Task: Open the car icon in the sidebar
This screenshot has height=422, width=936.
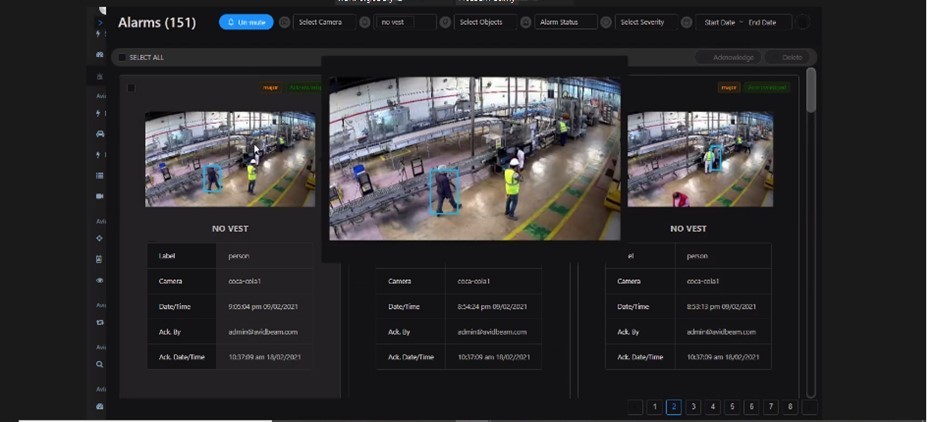Action: tap(100, 134)
